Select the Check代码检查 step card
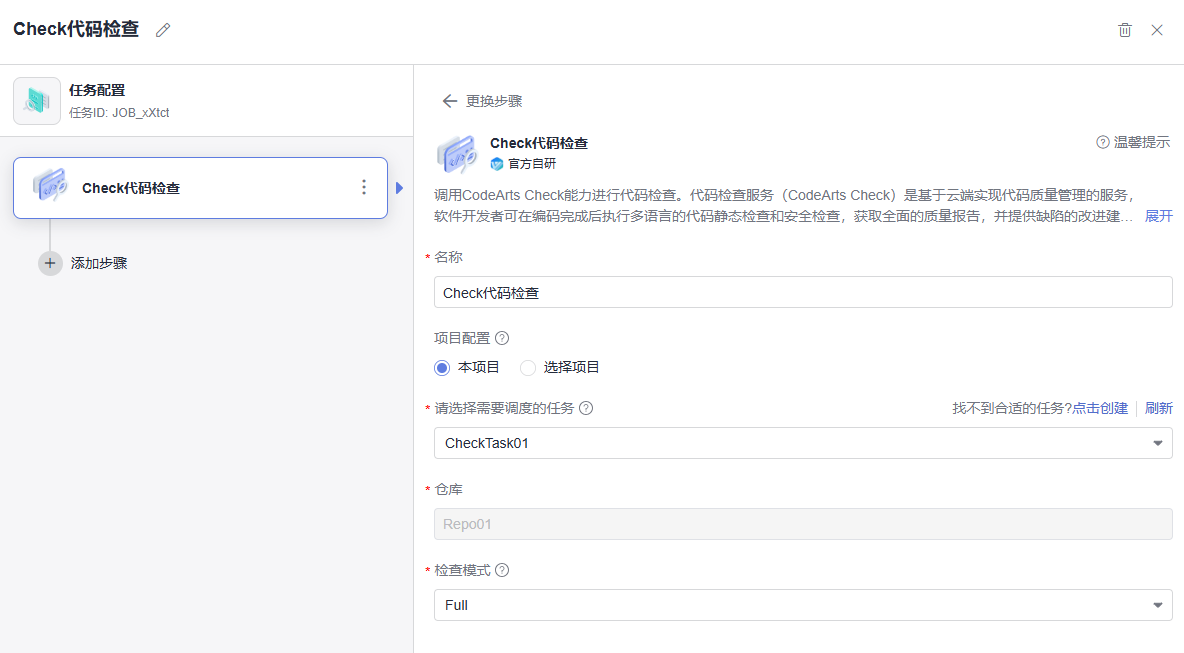The width and height of the screenshot is (1184, 653). click(x=200, y=188)
